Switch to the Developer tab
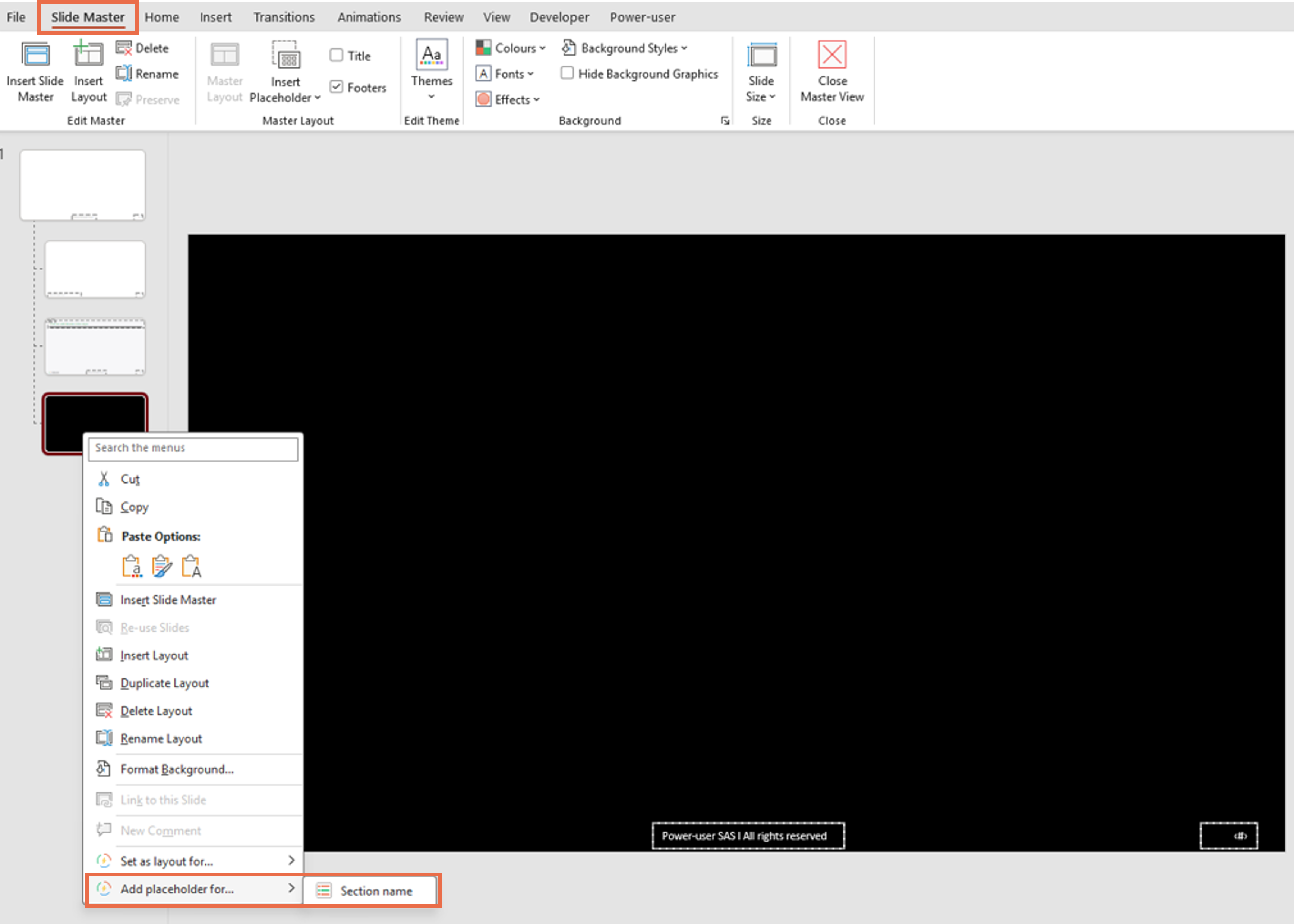 tap(559, 17)
